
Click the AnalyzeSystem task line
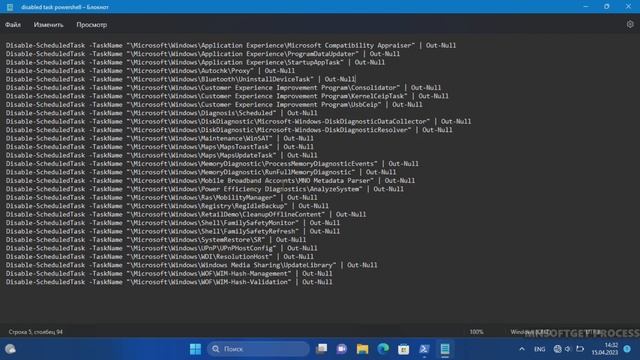(204, 189)
